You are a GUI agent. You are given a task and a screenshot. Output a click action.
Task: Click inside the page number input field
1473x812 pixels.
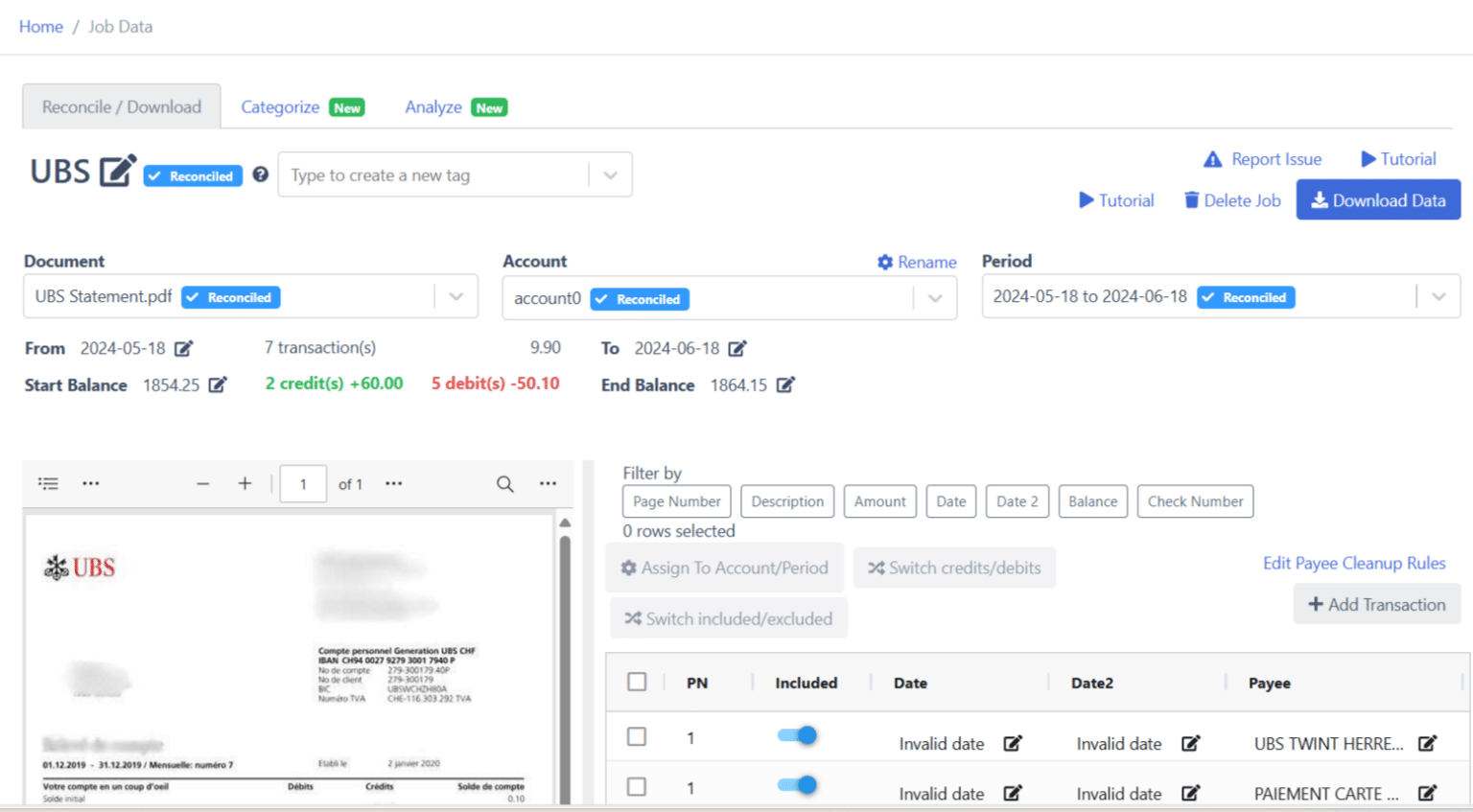303,483
